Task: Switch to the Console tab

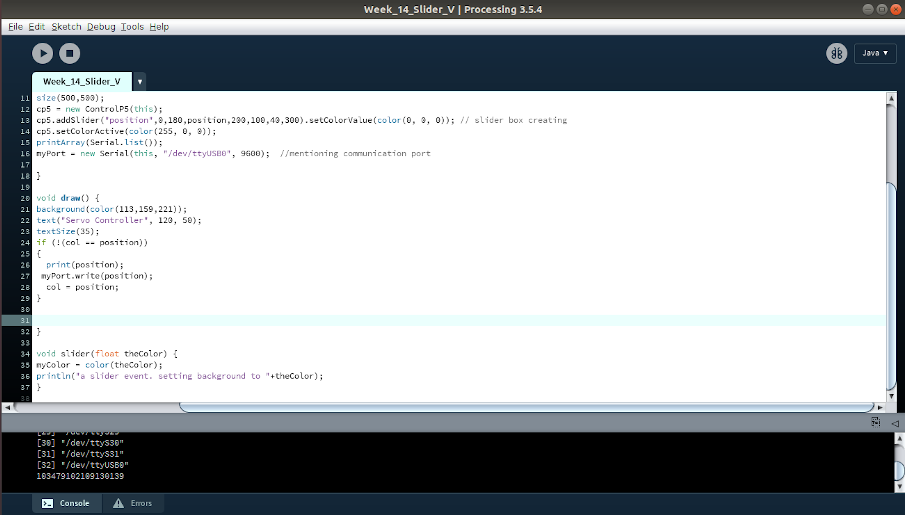Action: (x=65, y=503)
